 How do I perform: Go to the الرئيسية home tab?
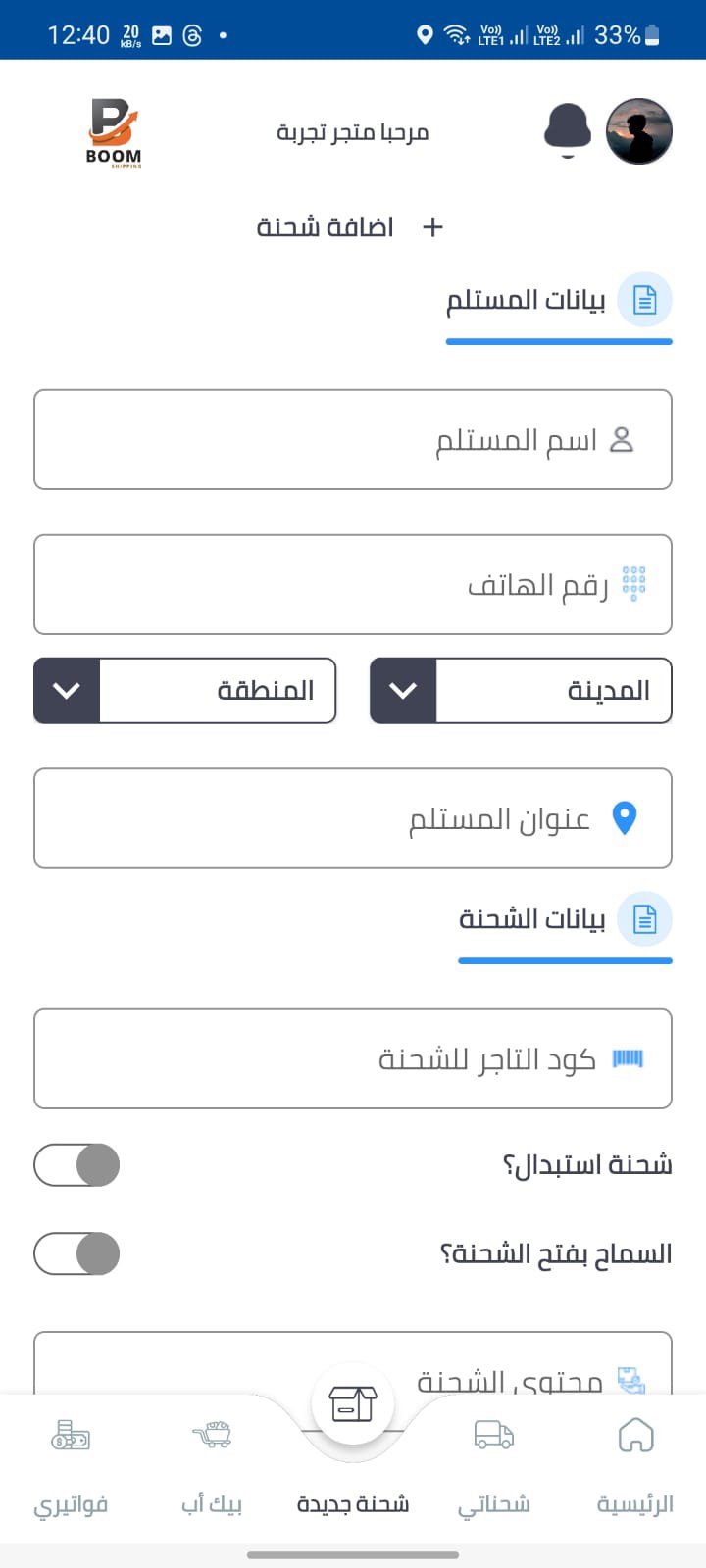(x=635, y=1460)
